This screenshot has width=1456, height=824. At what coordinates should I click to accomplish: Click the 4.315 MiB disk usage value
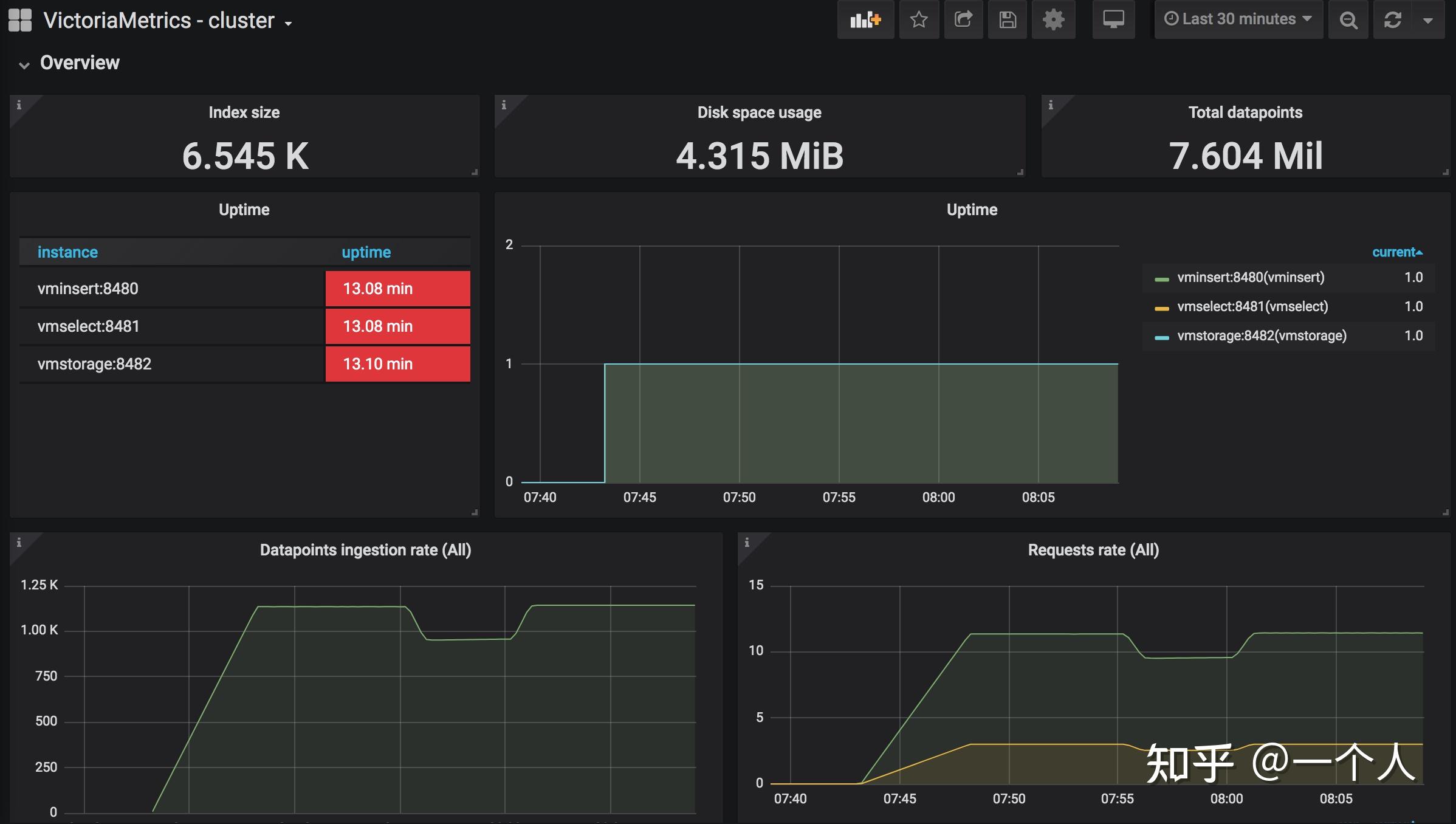[760, 156]
